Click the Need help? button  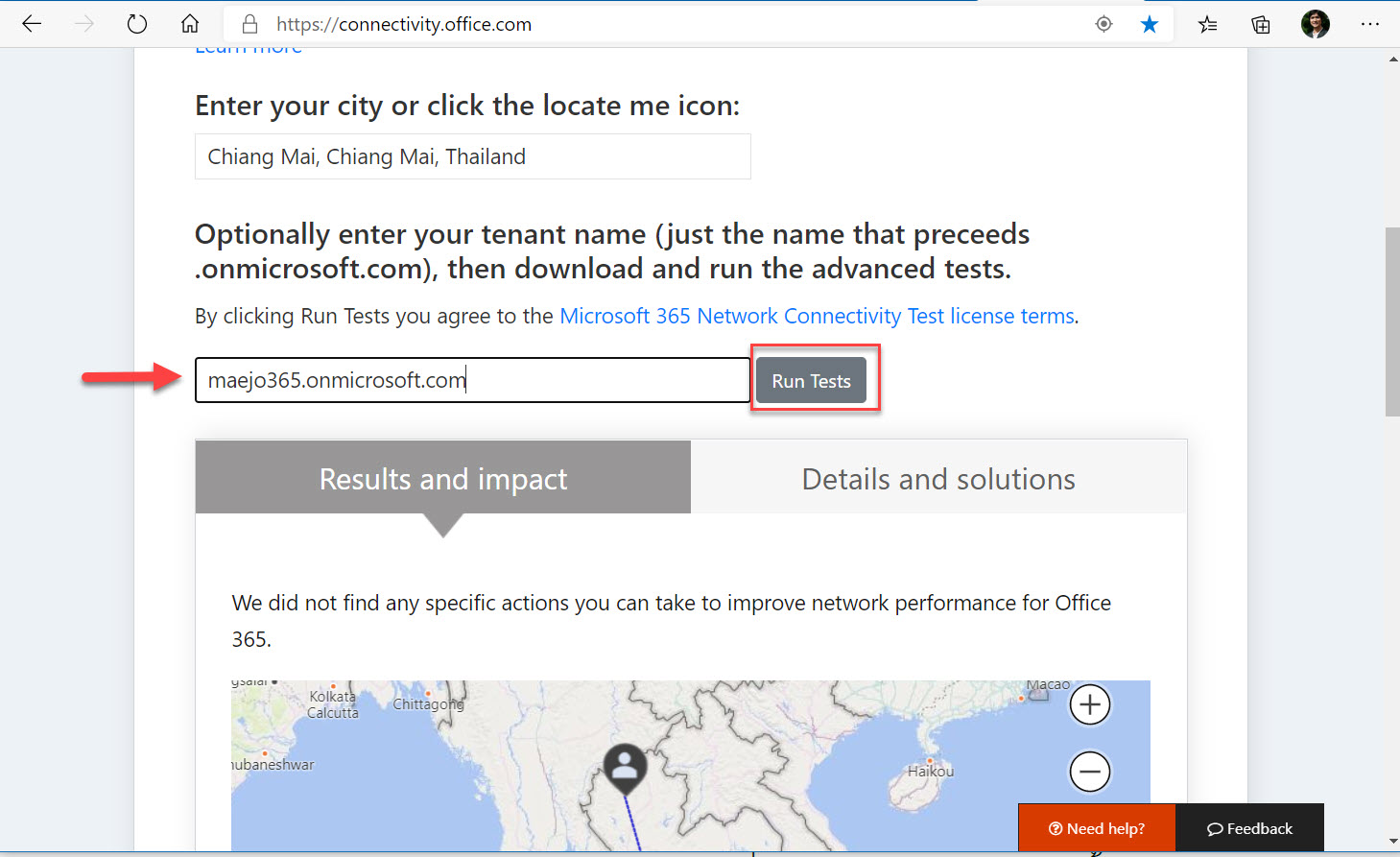click(x=1096, y=828)
